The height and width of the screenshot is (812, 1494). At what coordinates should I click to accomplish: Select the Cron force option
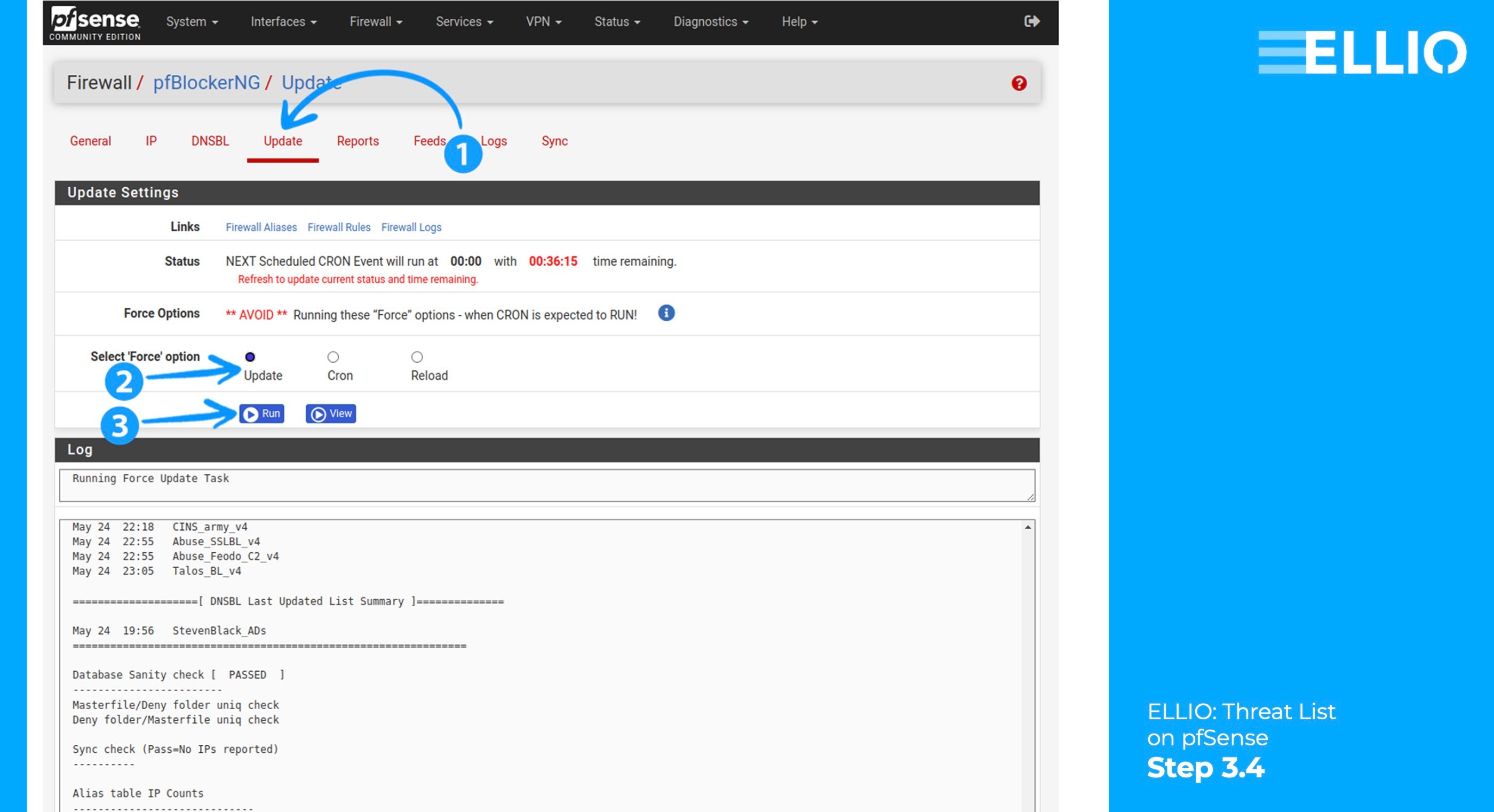tap(332, 357)
